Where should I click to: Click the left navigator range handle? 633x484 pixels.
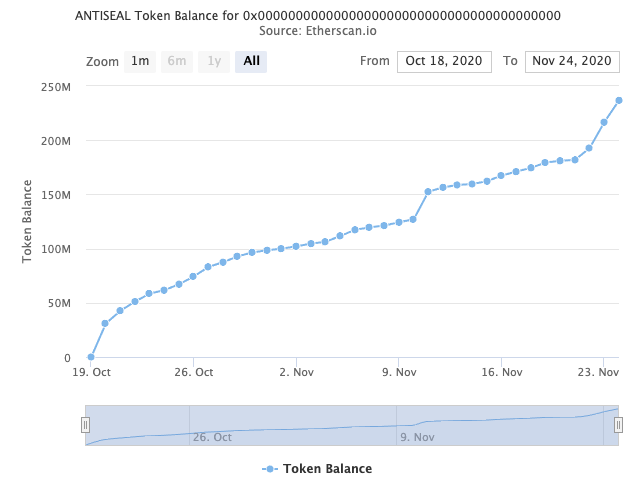[85, 425]
